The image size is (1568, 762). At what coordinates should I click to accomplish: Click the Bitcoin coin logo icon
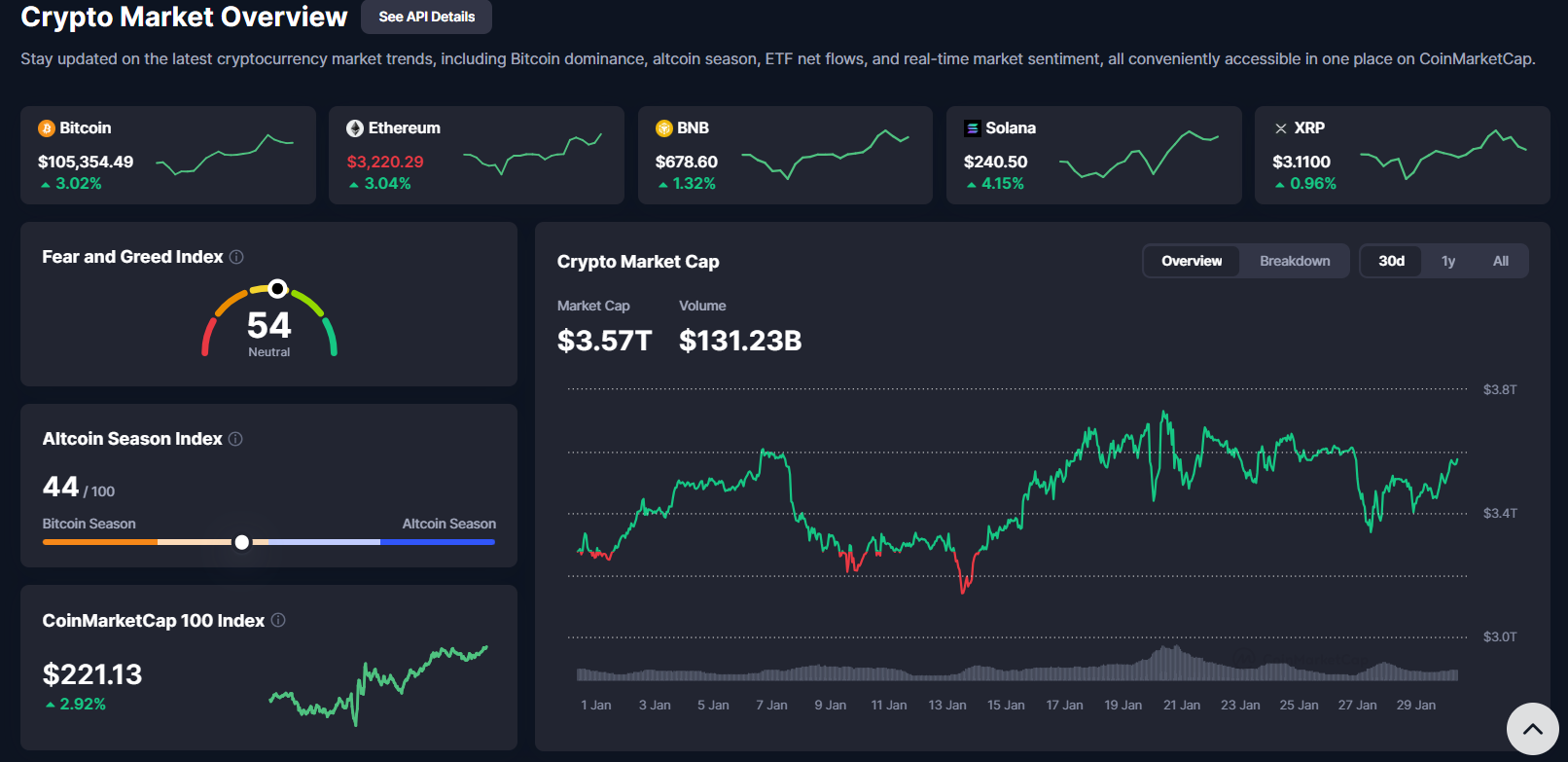(47, 128)
